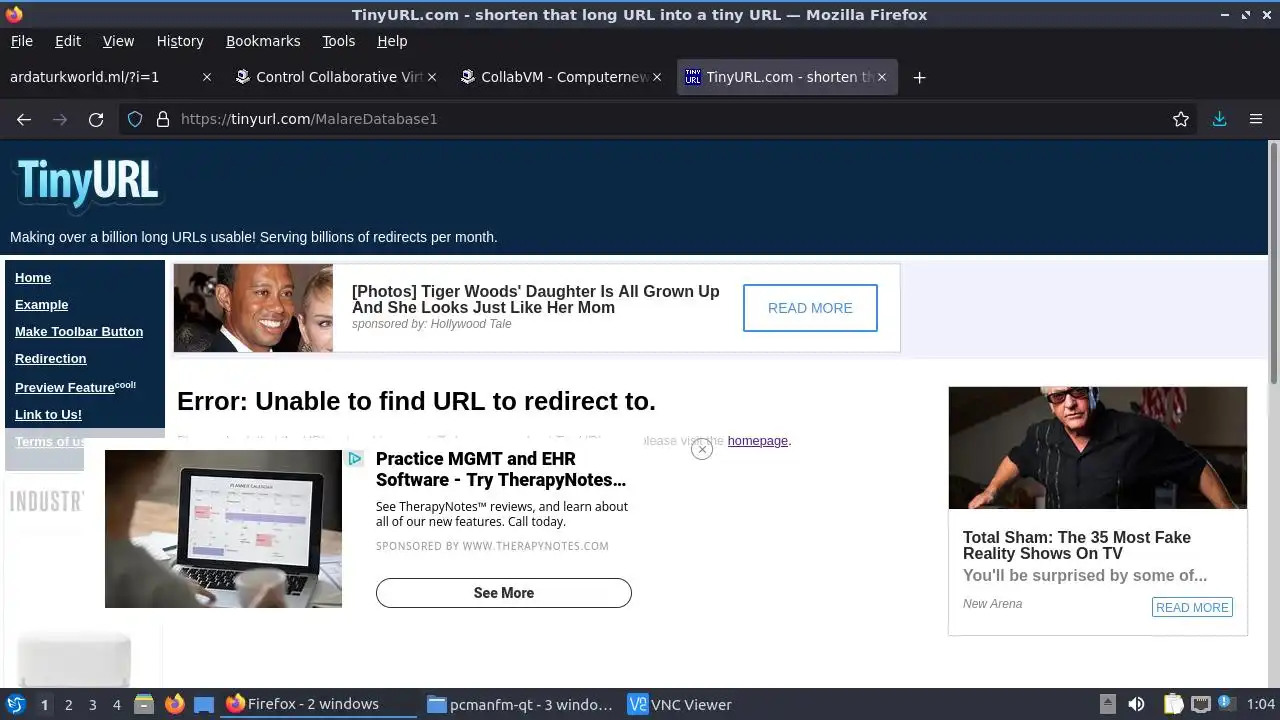Click the Tiger Woods' Daughter headline
Image resolution: width=1280 pixels, height=720 pixels.
tap(535, 299)
